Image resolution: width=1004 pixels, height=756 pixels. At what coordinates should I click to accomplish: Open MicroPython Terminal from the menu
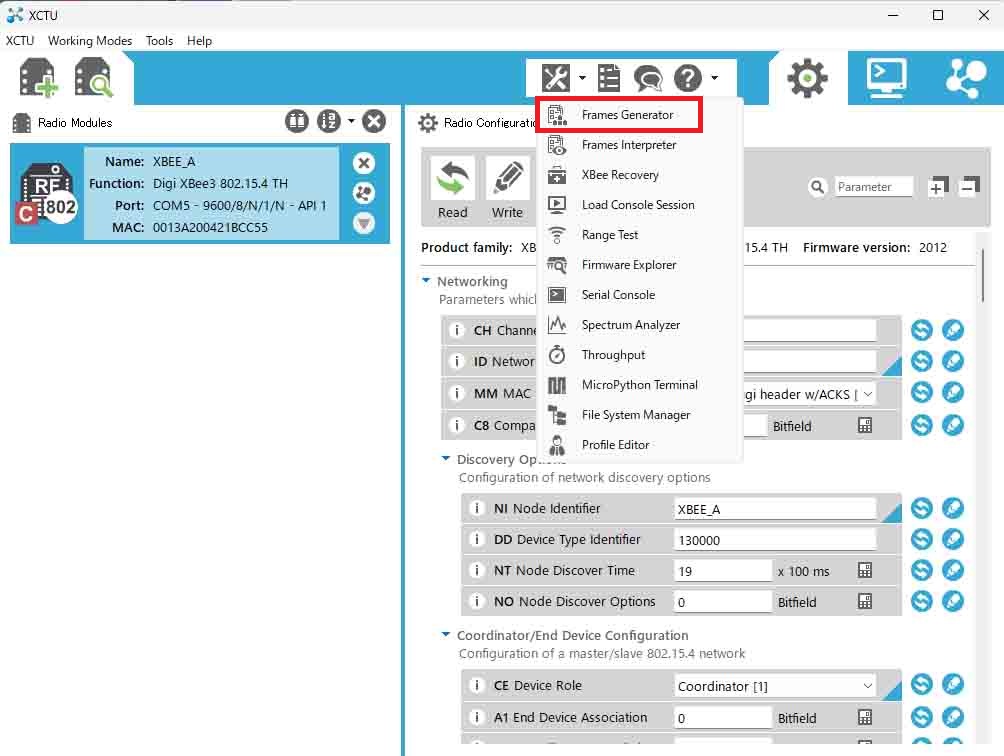[639, 385]
